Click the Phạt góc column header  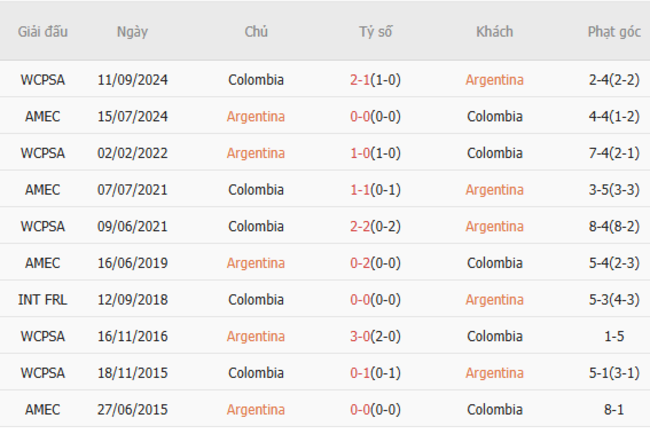613,31
